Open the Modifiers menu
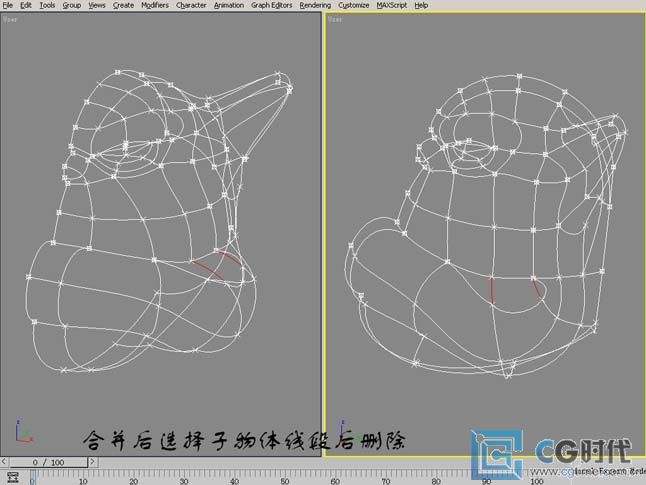The image size is (646, 485). (155, 5)
